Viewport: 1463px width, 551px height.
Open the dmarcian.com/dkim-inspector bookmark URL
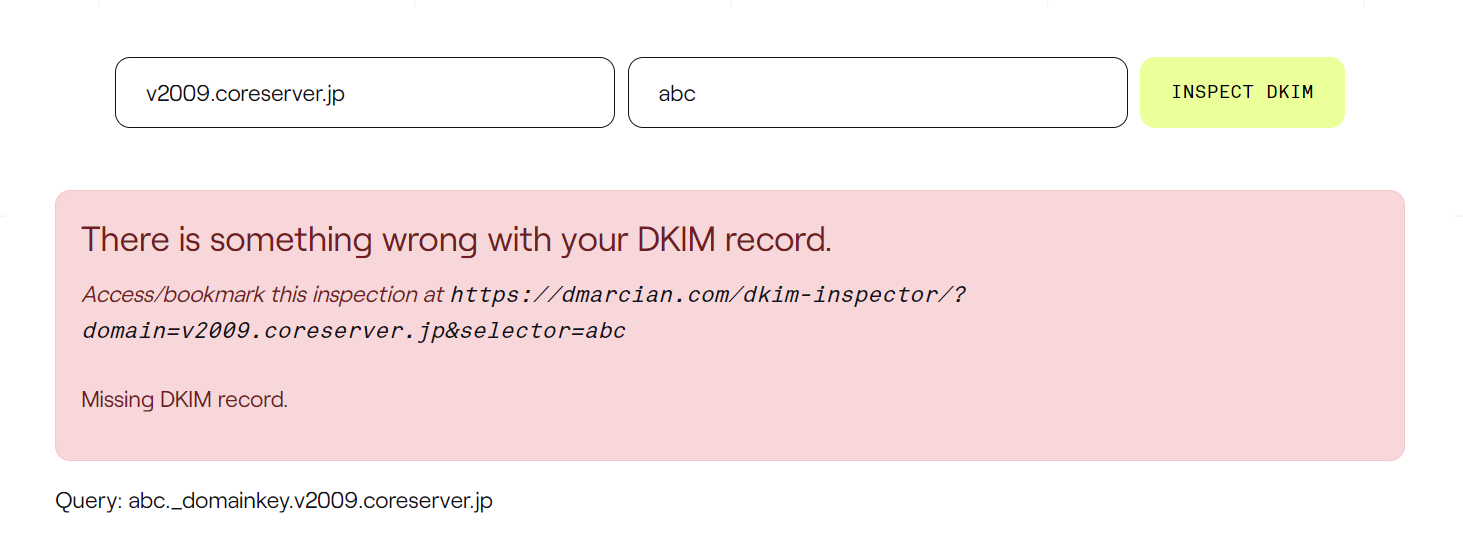point(709,295)
